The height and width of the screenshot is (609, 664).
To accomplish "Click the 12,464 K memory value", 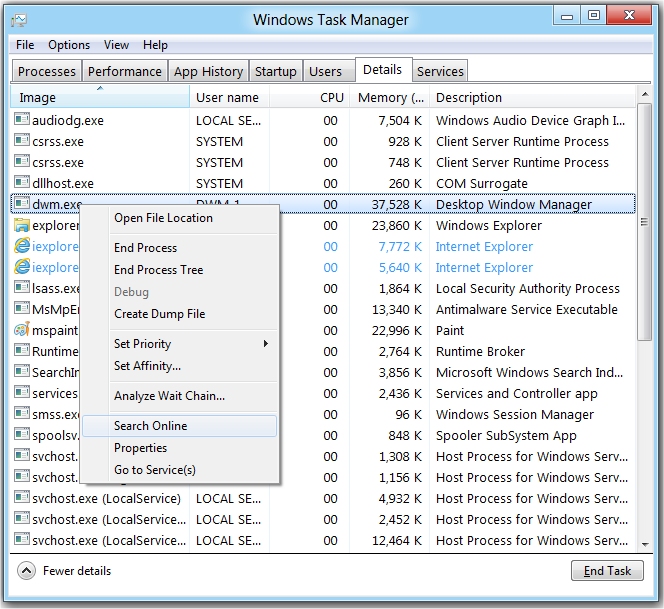I will (397, 540).
